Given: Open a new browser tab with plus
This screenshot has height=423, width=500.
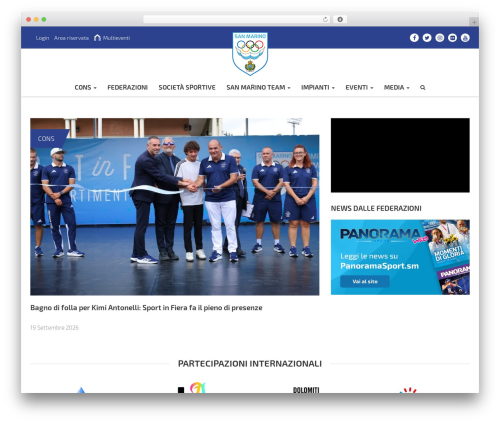Looking at the screenshot, I should click(474, 22).
